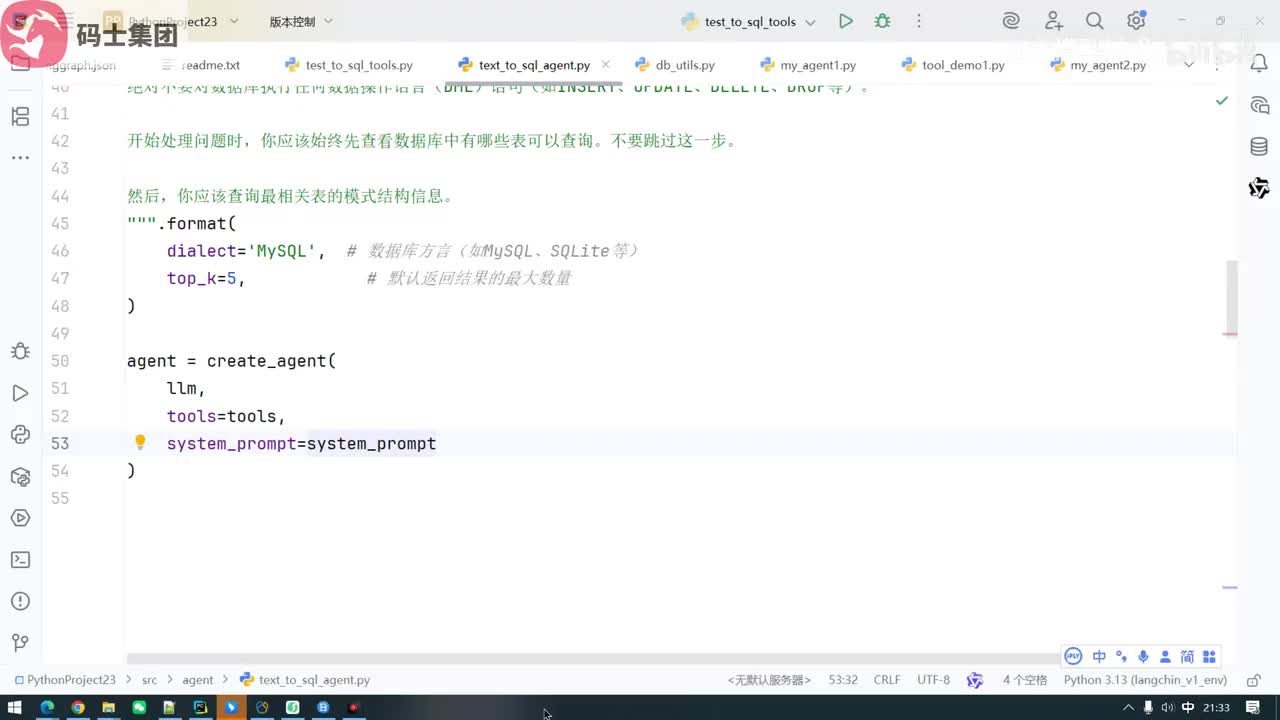Open notifications bell panel
The height and width of the screenshot is (720, 1280).
1259,65
